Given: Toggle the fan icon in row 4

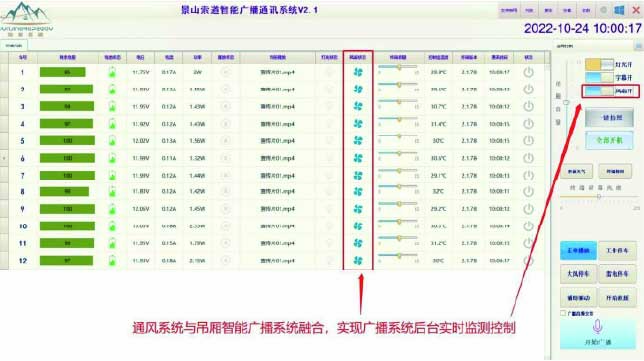Looking at the screenshot, I should pos(358,124).
